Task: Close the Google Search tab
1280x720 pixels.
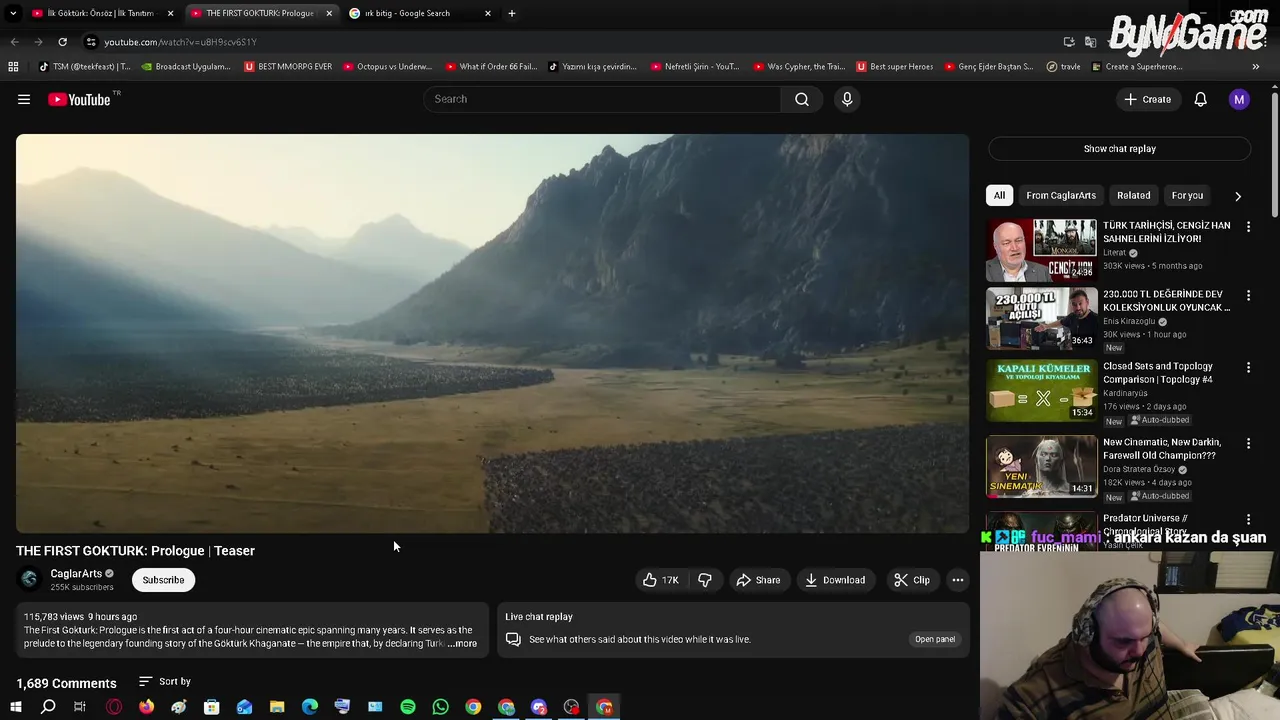Action: click(x=487, y=13)
